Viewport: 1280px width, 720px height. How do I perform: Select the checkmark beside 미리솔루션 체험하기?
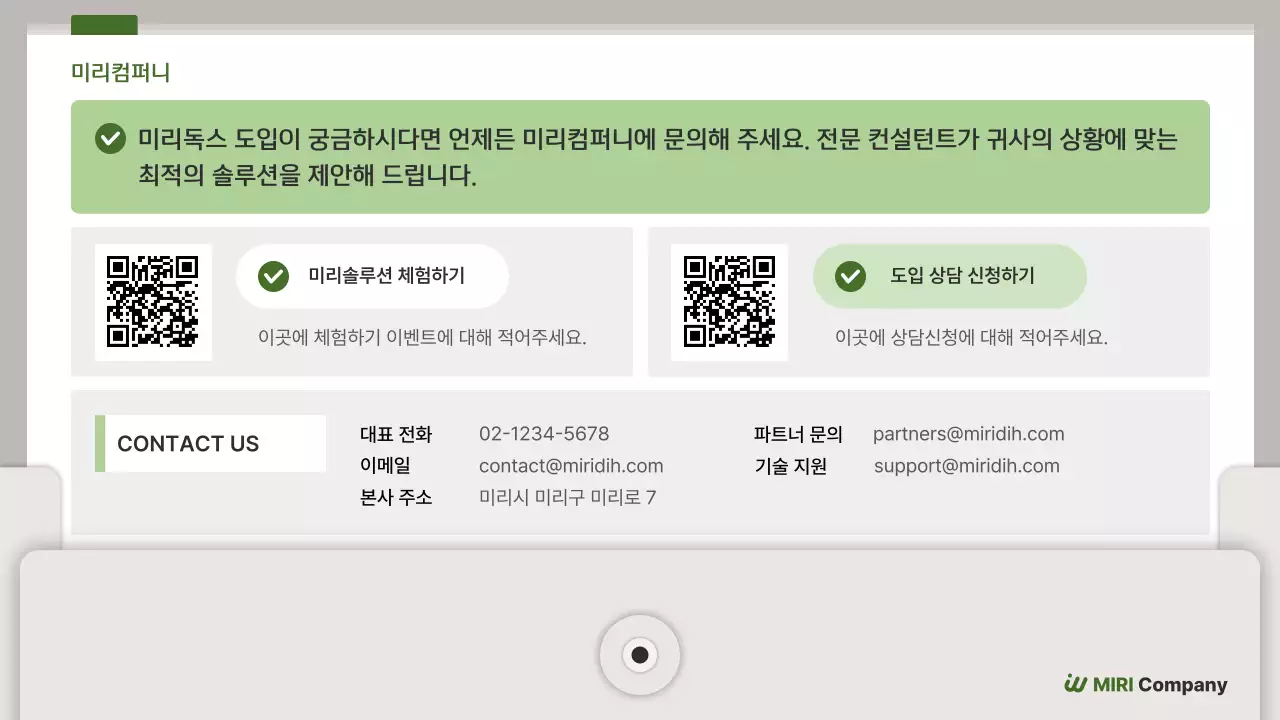271,276
